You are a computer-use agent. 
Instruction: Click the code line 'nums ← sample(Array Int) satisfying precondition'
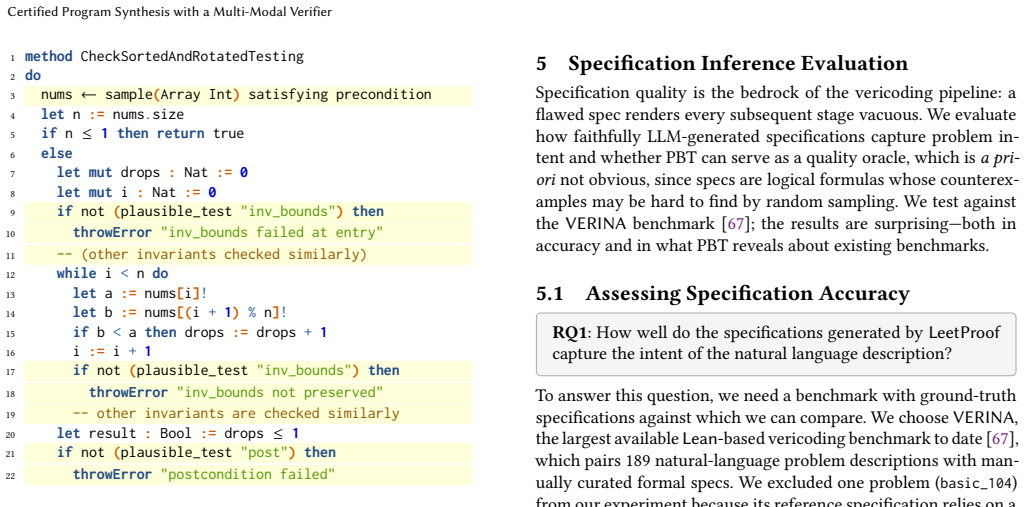[x=236, y=94]
